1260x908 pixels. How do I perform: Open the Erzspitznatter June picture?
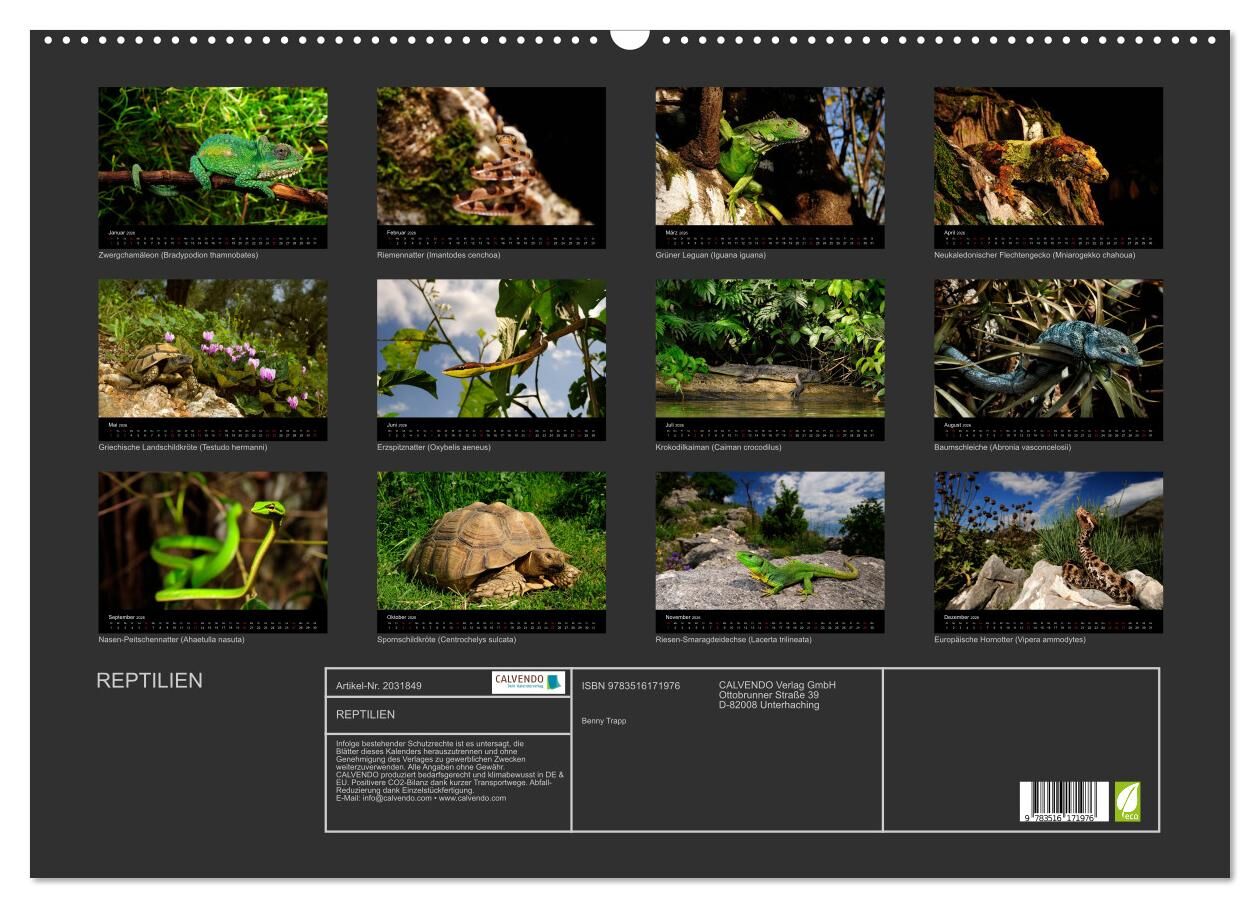491,349
